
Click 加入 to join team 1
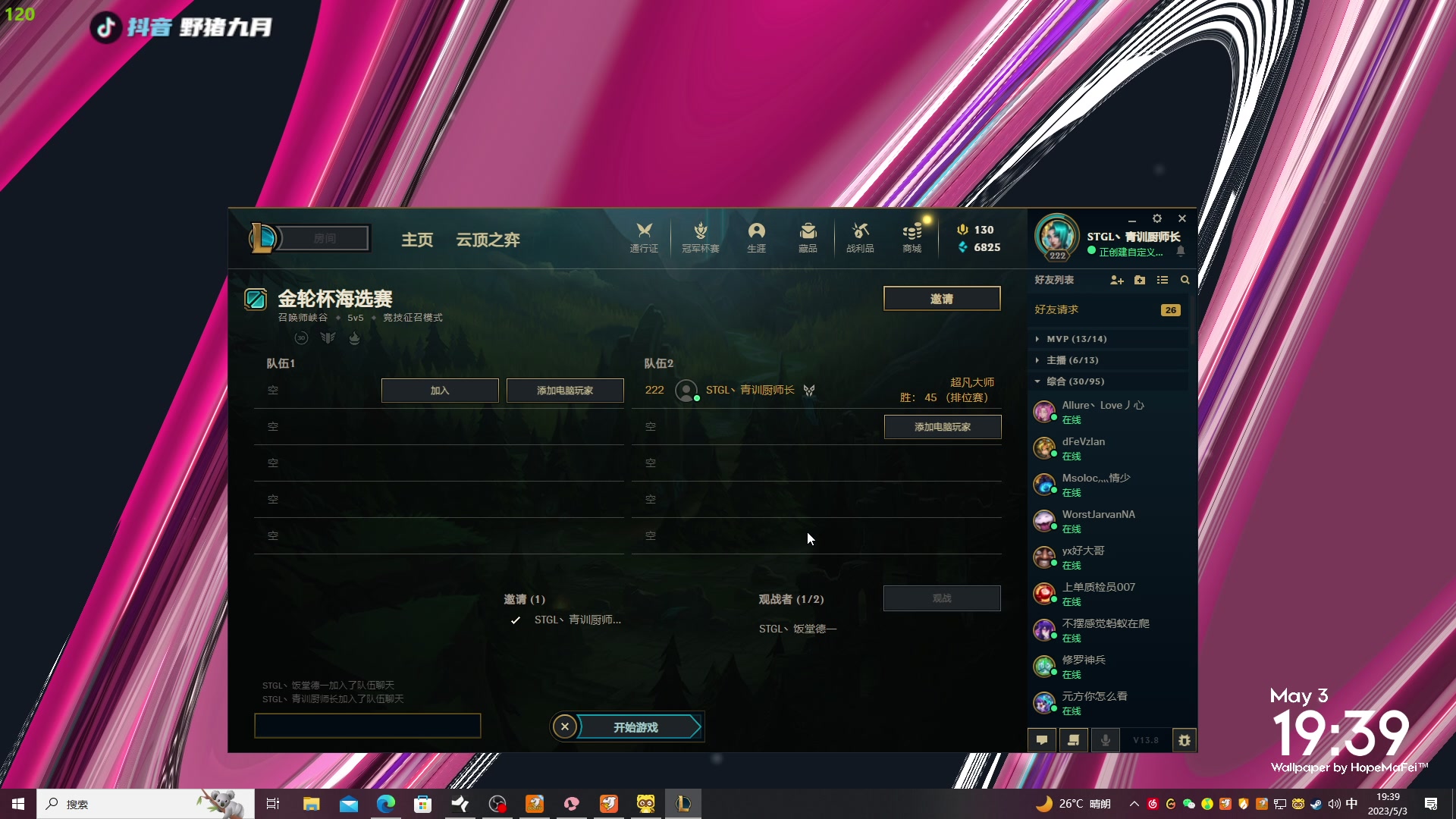click(440, 391)
